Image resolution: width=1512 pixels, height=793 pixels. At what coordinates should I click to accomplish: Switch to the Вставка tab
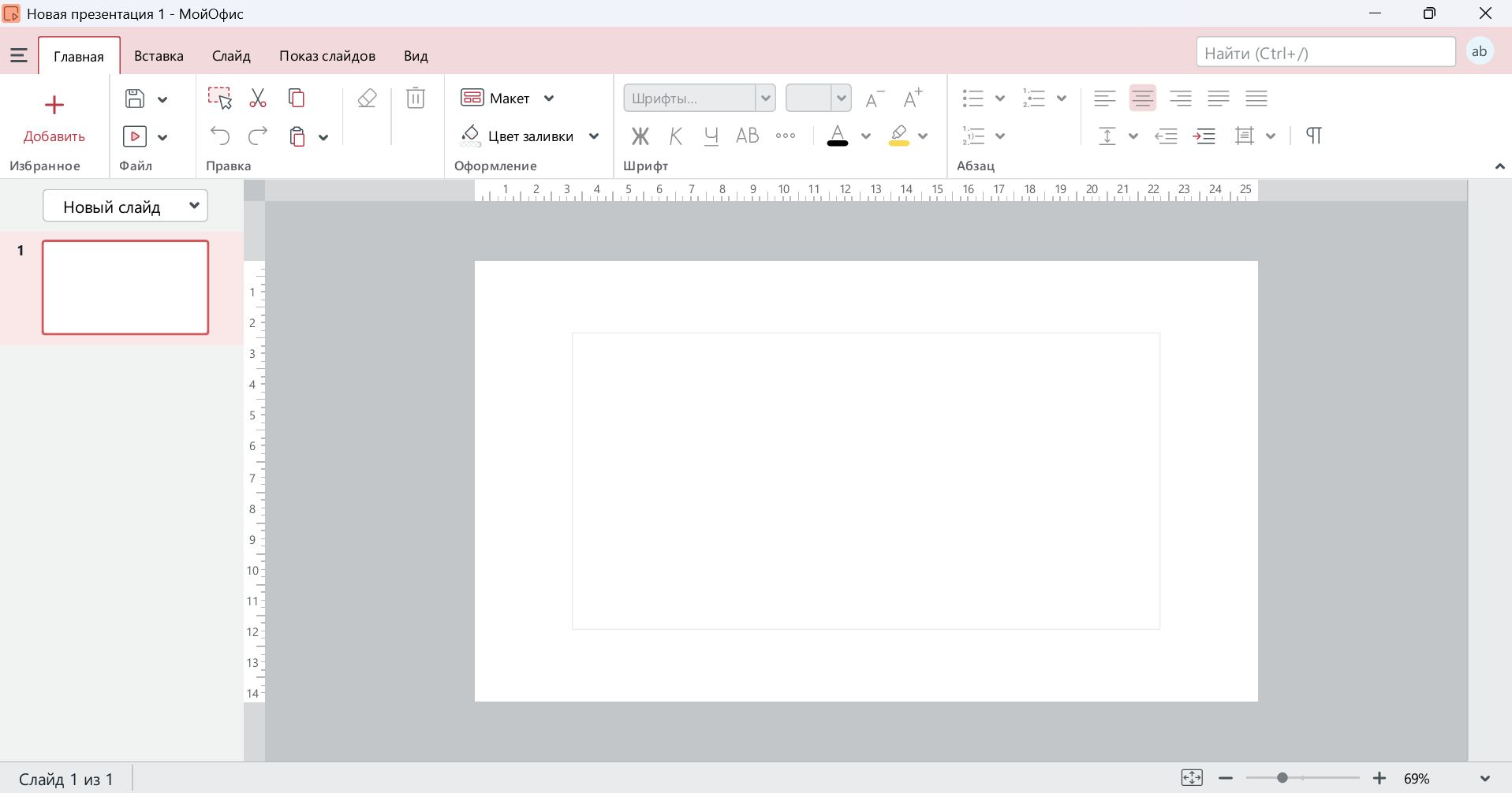pyautogui.click(x=159, y=56)
